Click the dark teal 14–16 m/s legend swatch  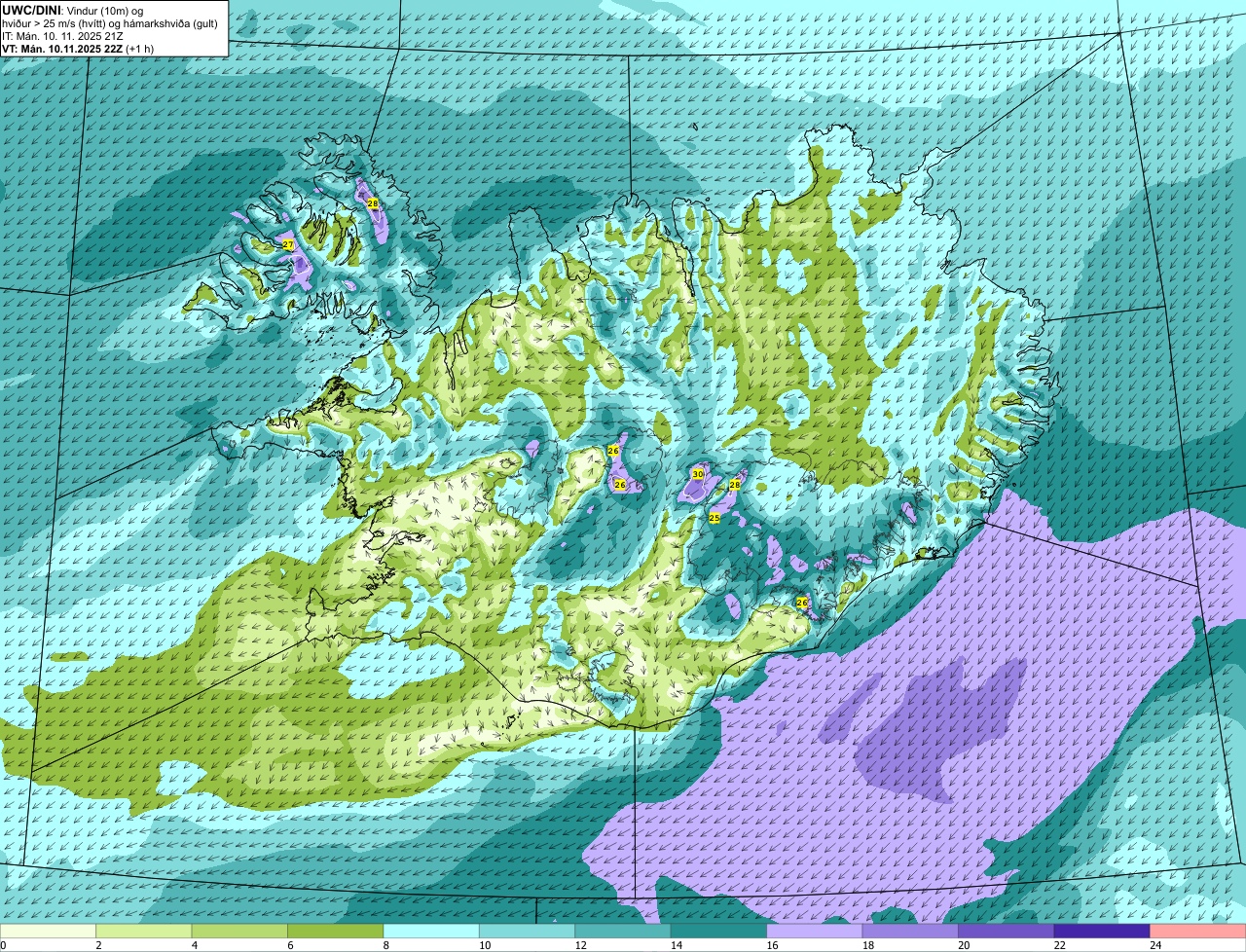[x=719, y=931]
